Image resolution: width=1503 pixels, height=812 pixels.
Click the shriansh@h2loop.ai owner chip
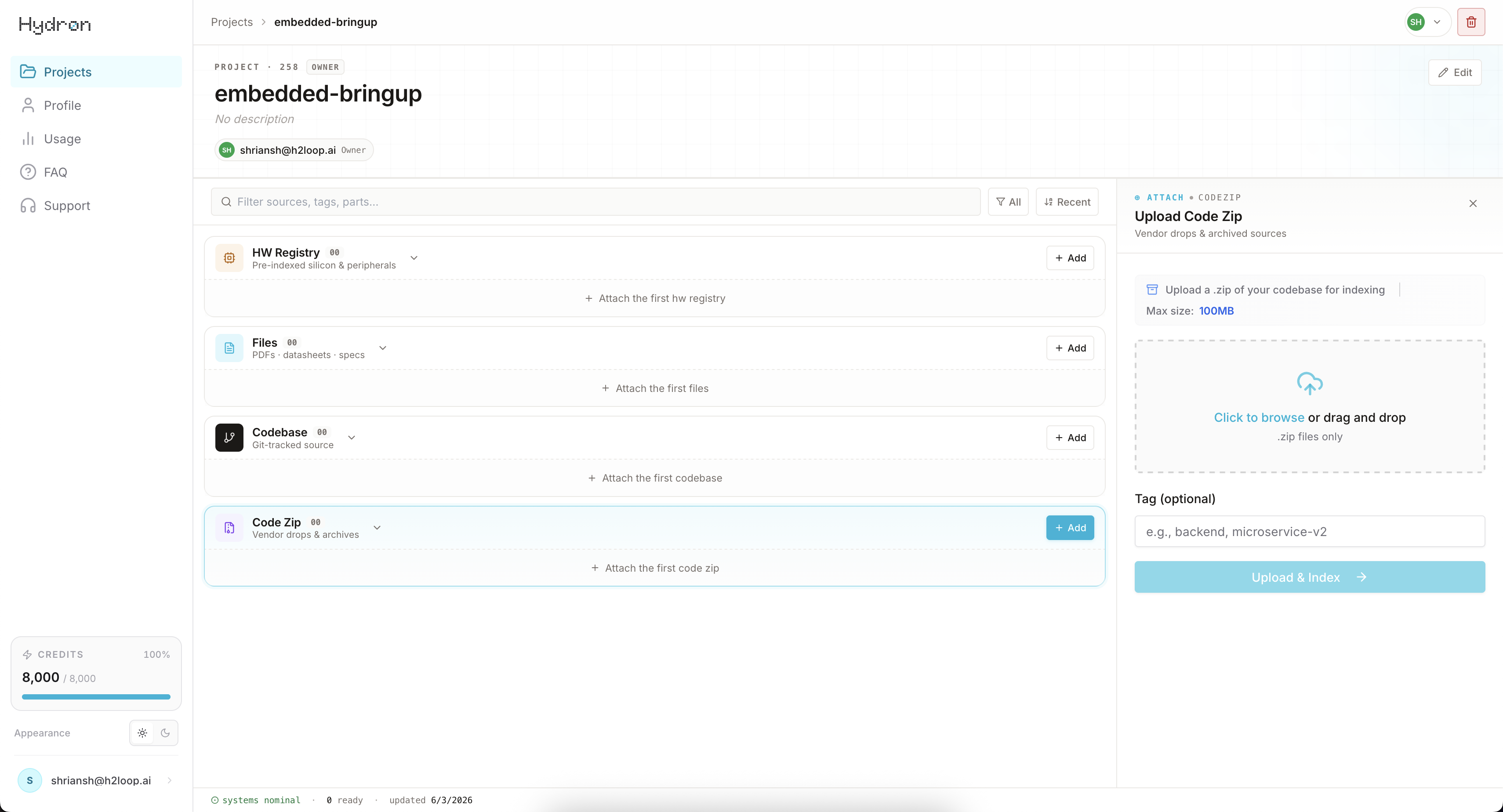[x=294, y=150]
